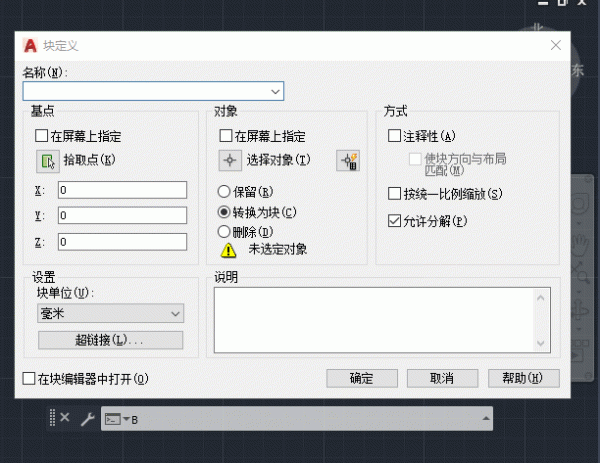Expand the block name (名称) dropdown
Viewport: 600px width, 463px height.
pos(276,91)
